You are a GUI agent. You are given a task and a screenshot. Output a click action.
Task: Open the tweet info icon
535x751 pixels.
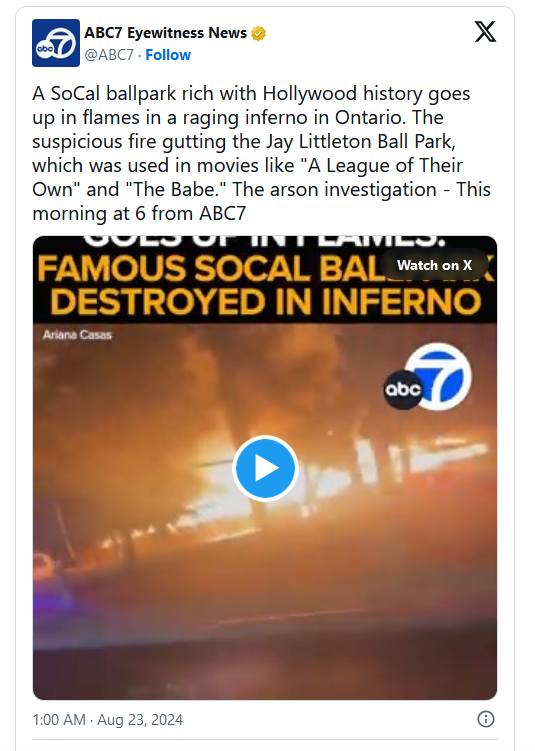click(x=486, y=719)
